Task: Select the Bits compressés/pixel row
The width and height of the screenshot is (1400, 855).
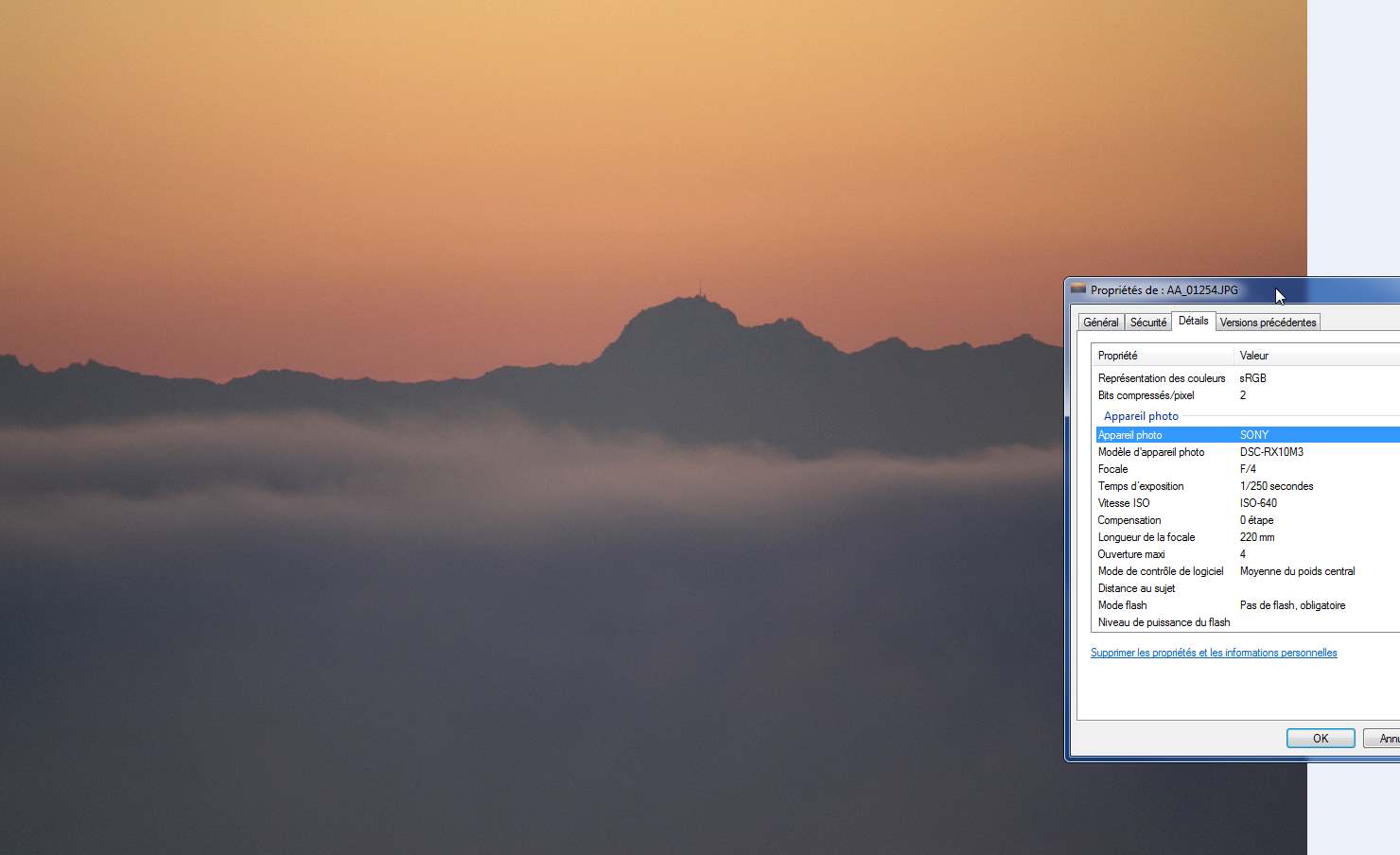Action: coord(1248,395)
